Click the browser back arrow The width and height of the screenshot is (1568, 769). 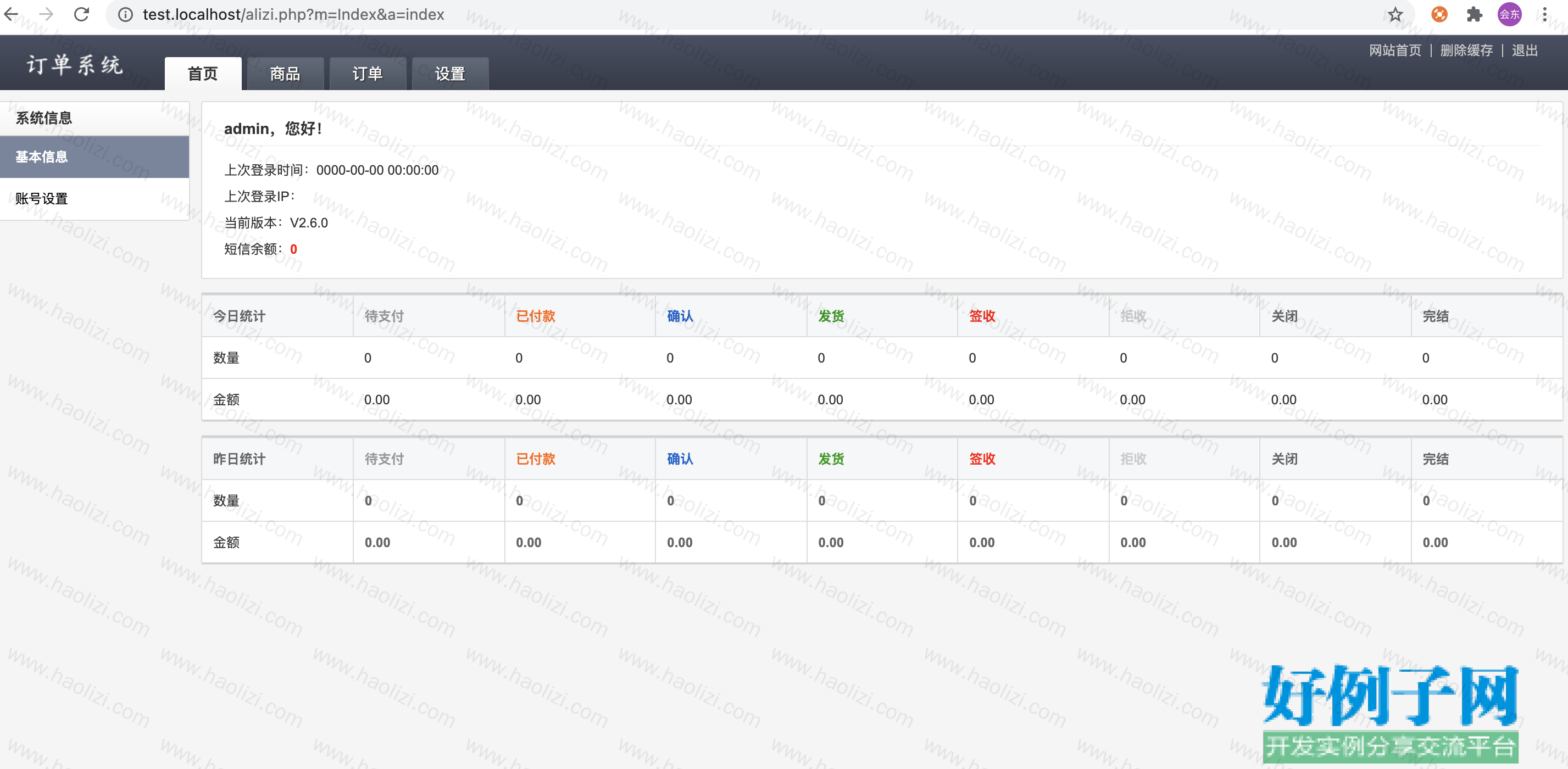(x=12, y=14)
